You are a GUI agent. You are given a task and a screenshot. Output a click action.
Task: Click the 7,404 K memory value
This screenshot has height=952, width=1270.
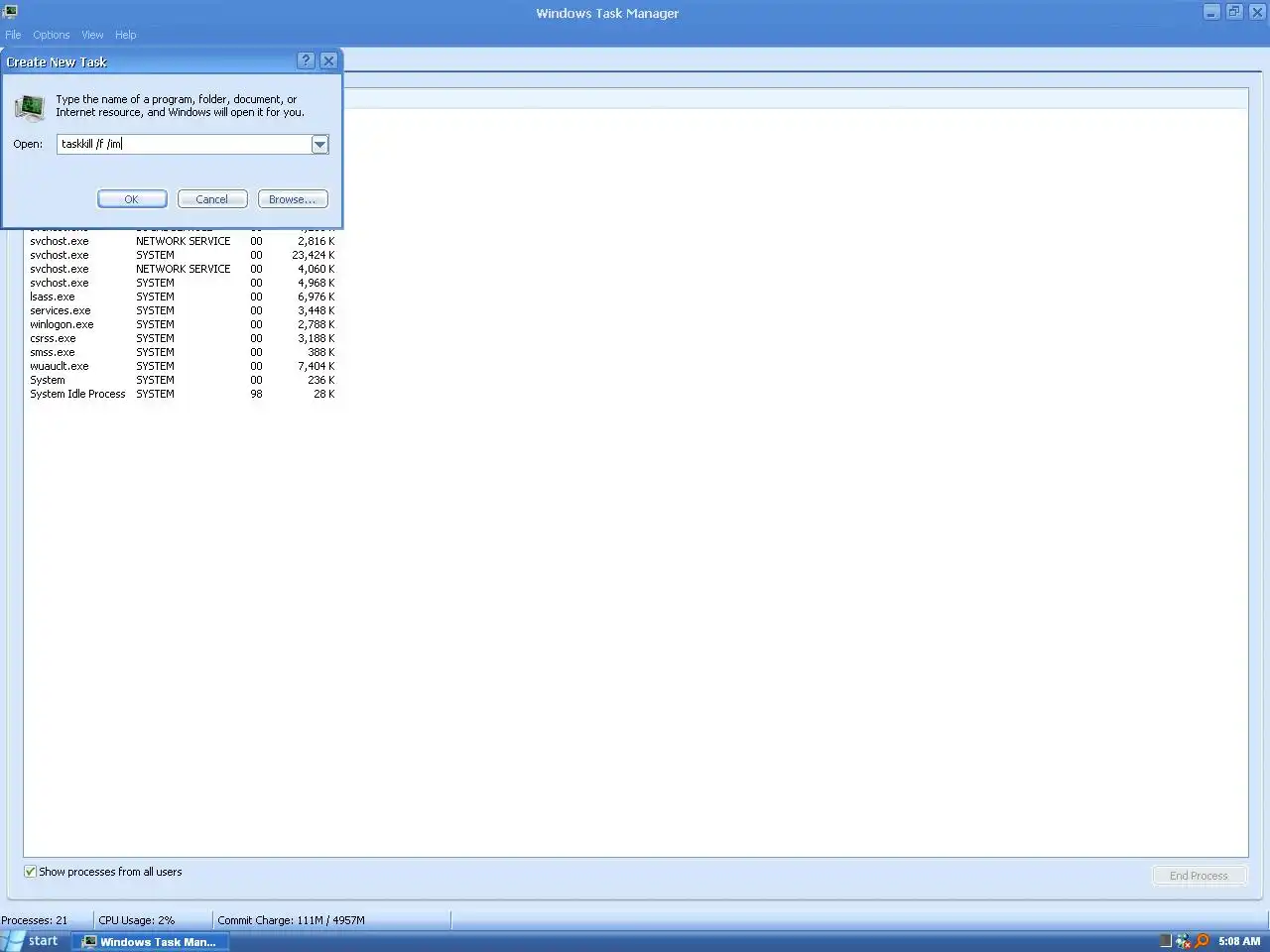click(317, 366)
